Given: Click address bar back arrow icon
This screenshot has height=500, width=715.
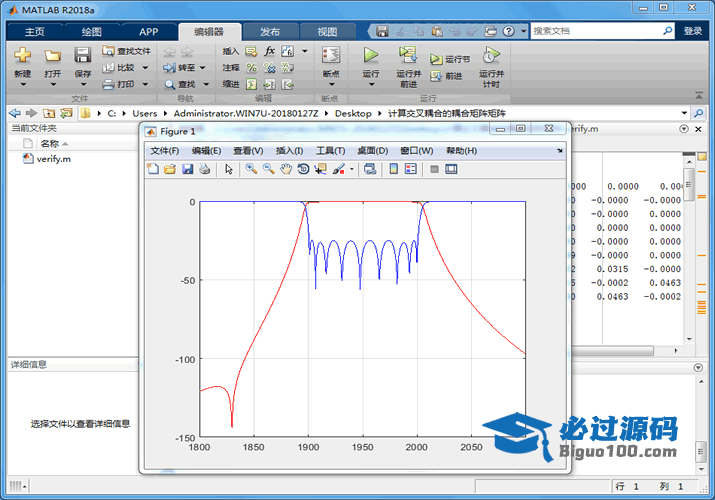Looking at the screenshot, I should [x=15, y=113].
